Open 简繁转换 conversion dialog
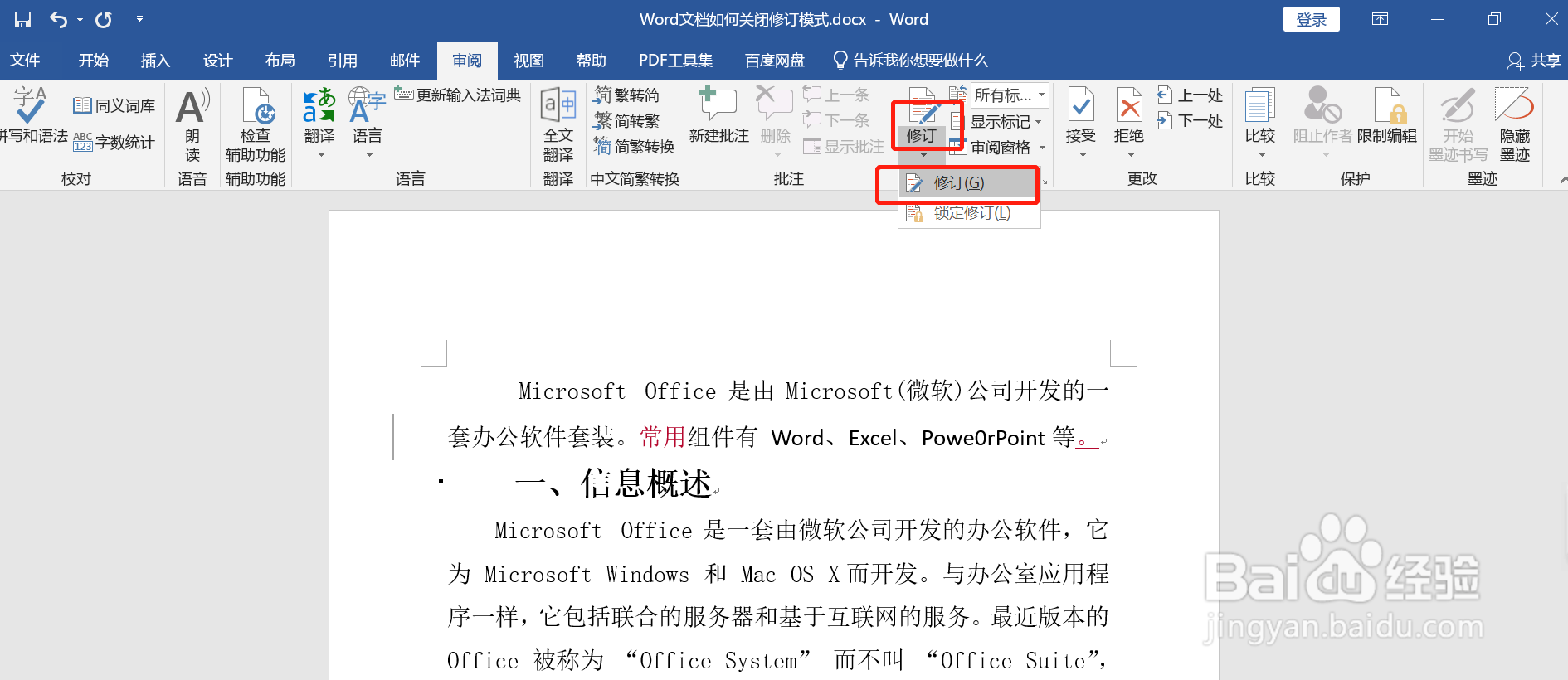The image size is (1568, 680). coord(635,146)
